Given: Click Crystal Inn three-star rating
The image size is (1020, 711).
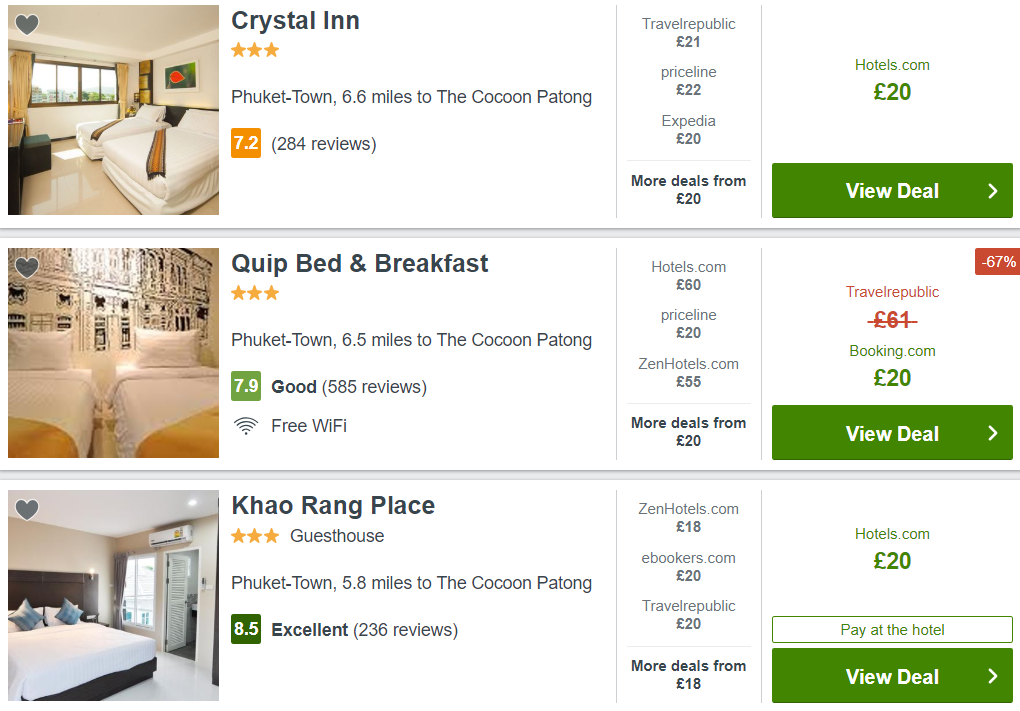Looking at the screenshot, I should (x=255, y=50).
